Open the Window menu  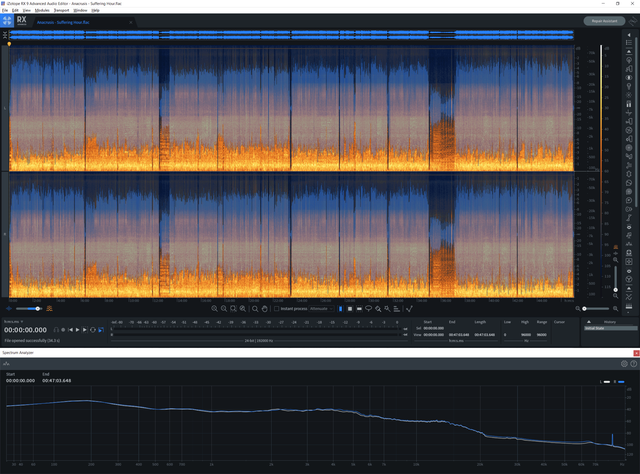click(80, 10)
